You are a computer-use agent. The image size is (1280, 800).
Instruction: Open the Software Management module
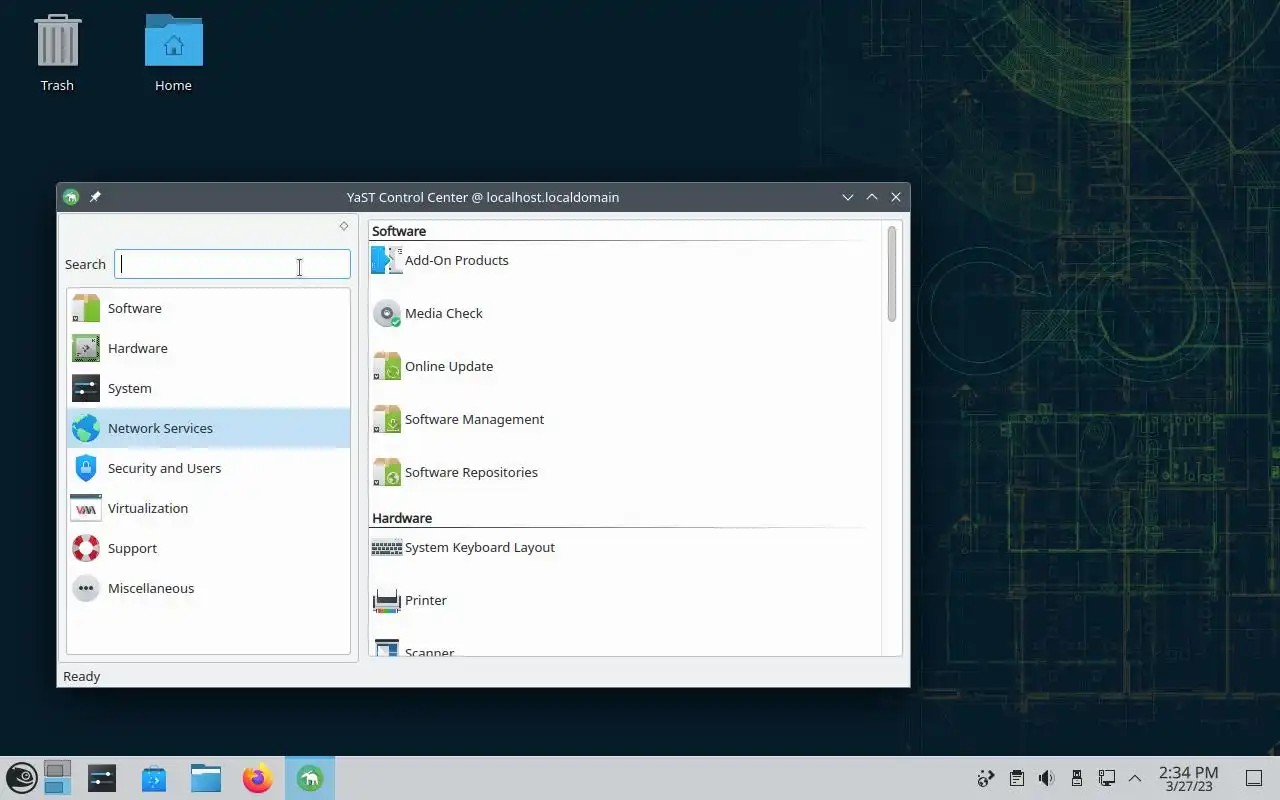click(458, 419)
